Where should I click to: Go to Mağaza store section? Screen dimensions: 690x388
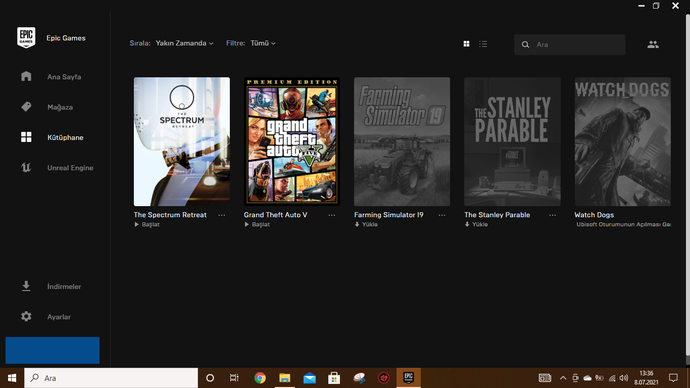[x=60, y=107]
